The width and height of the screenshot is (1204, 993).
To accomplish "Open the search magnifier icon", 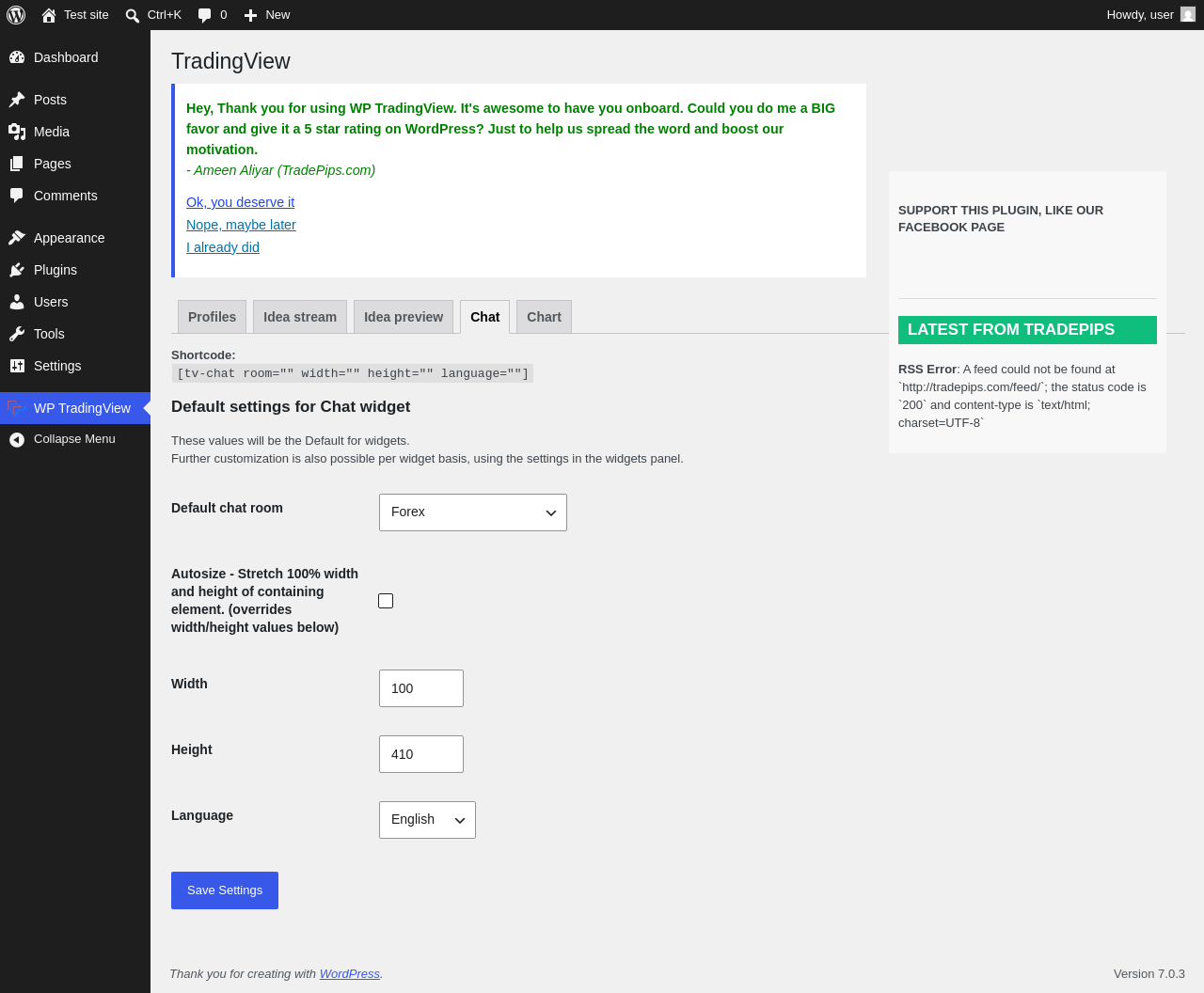I will coord(133,15).
